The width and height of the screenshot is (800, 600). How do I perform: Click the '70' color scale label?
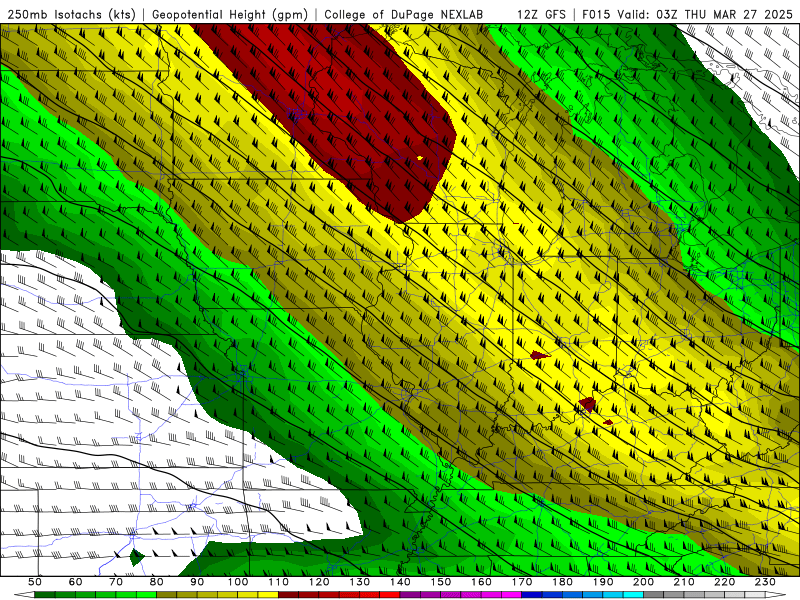tap(116, 582)
